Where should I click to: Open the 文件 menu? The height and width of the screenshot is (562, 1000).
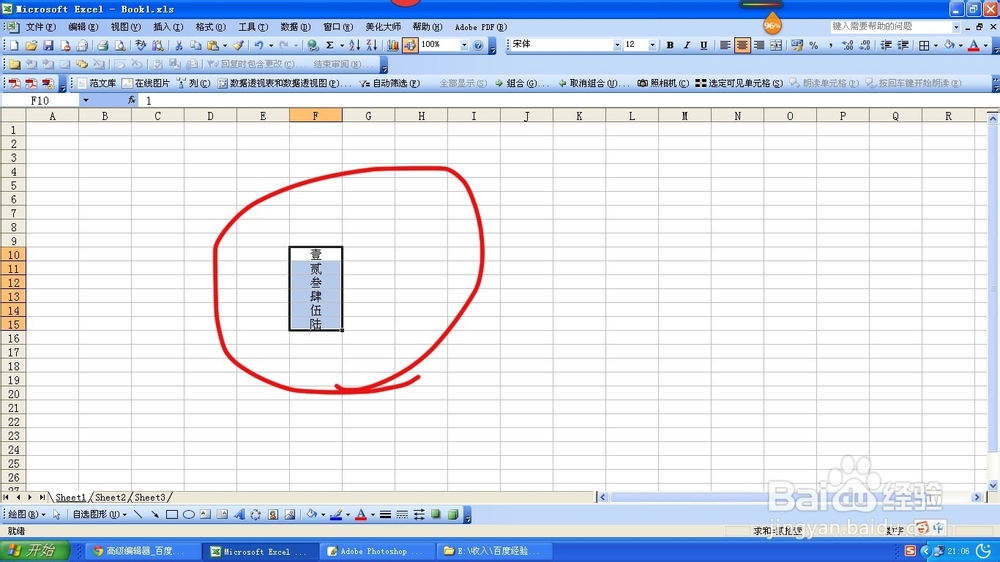(x=41, y=27)
